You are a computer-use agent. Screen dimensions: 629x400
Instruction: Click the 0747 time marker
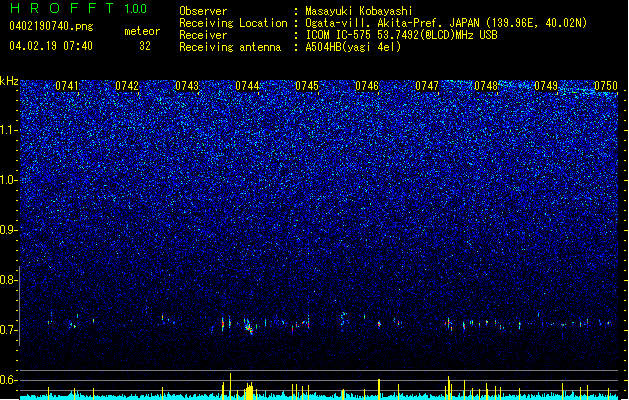click(x=427, y=86)
